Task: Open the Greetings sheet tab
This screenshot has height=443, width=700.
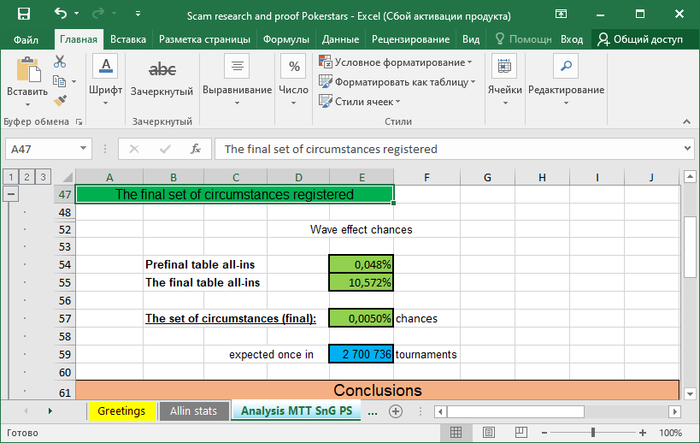Action: pos(121,411)
